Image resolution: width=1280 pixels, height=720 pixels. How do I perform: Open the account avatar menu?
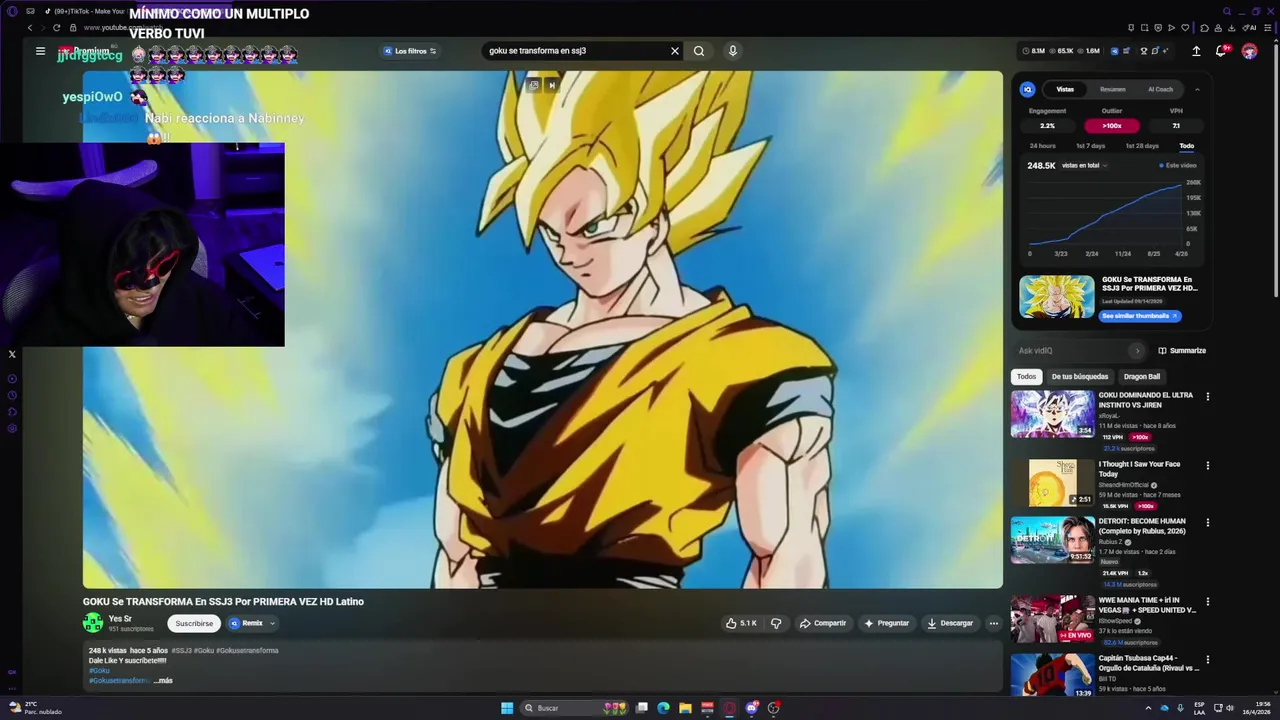[x=1249, y=51]
